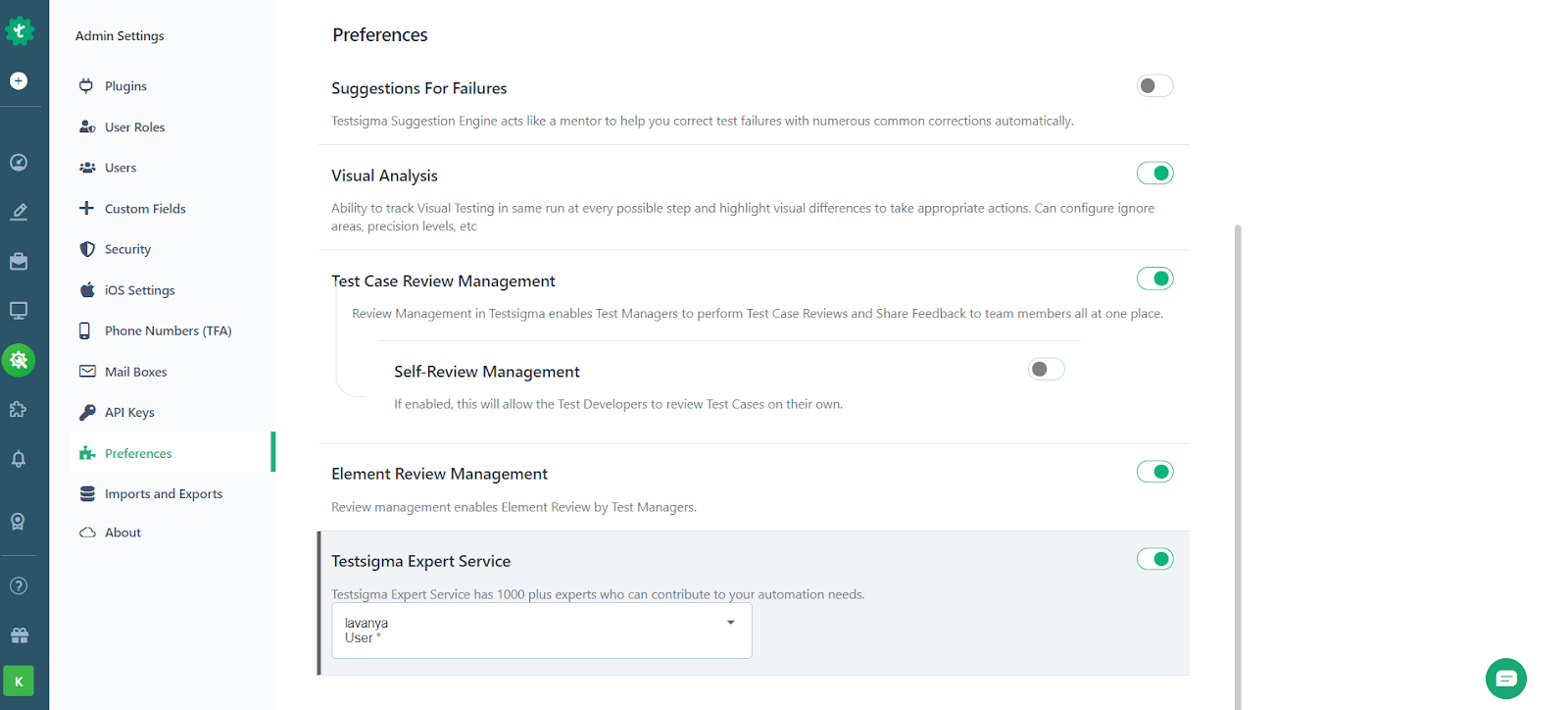Screen dimensions: 1568x710
Task: Click the Element Review Management heading
Action: click(x=439, y=474)
